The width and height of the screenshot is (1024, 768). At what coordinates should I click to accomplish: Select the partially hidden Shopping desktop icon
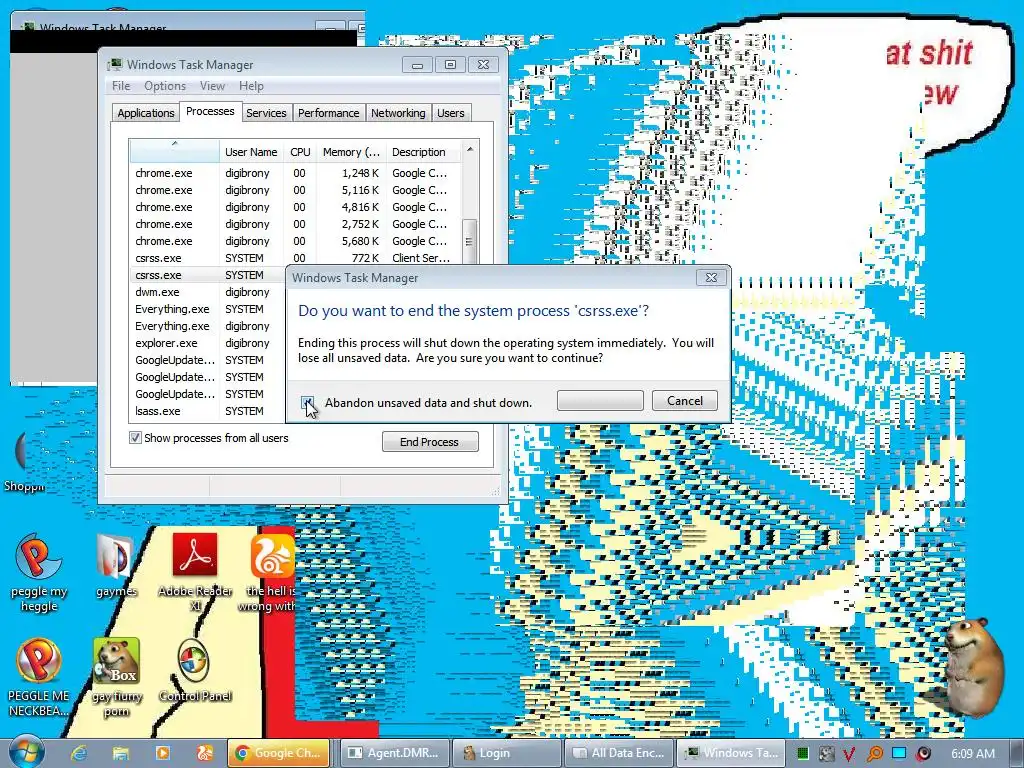(x=24, y=460)
